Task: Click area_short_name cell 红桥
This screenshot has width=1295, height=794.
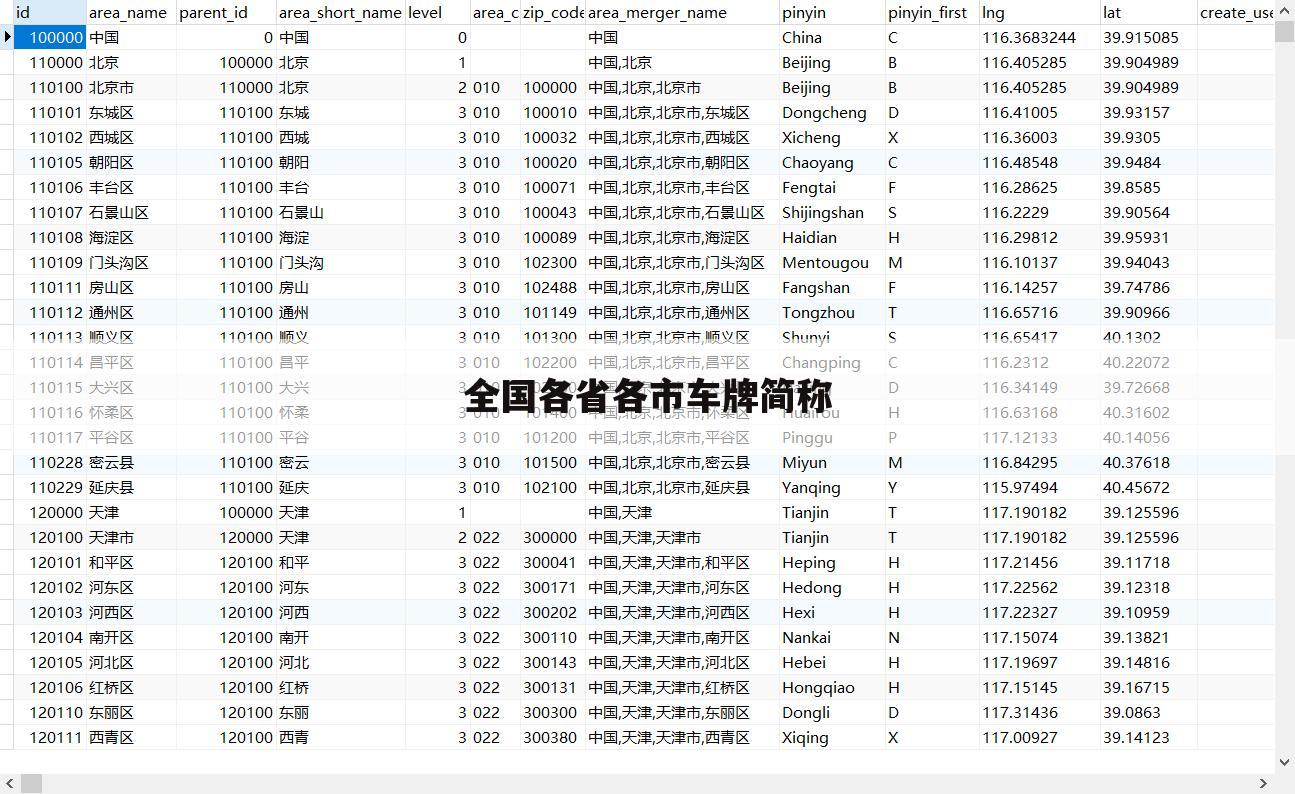Action: click(341, 687)
